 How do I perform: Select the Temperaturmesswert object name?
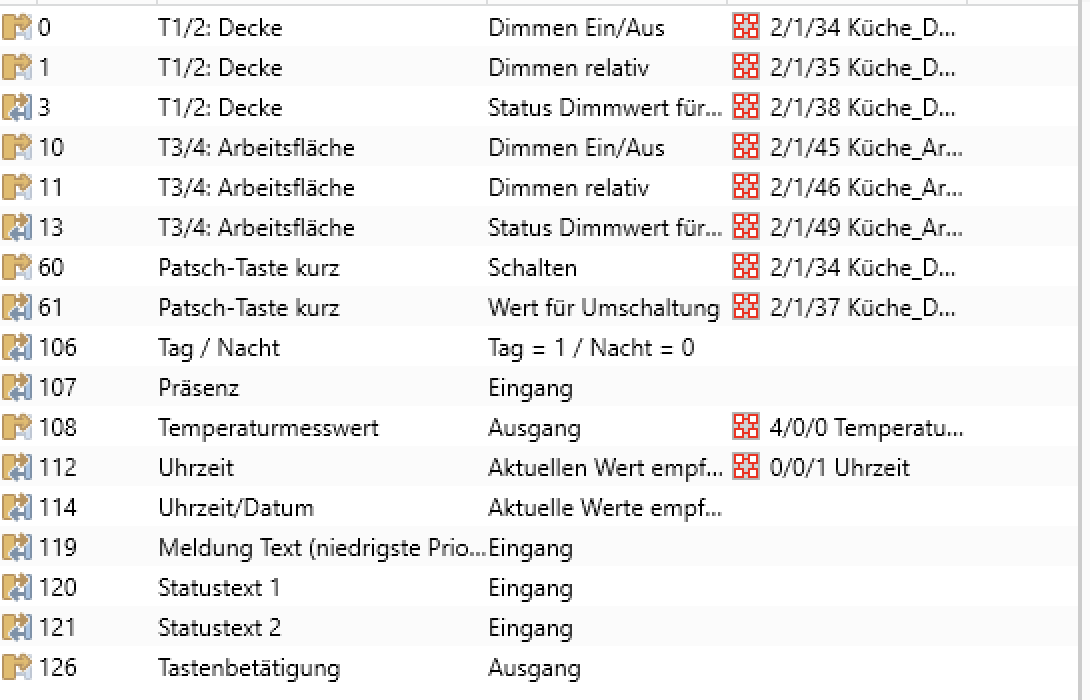coord(268,428)
